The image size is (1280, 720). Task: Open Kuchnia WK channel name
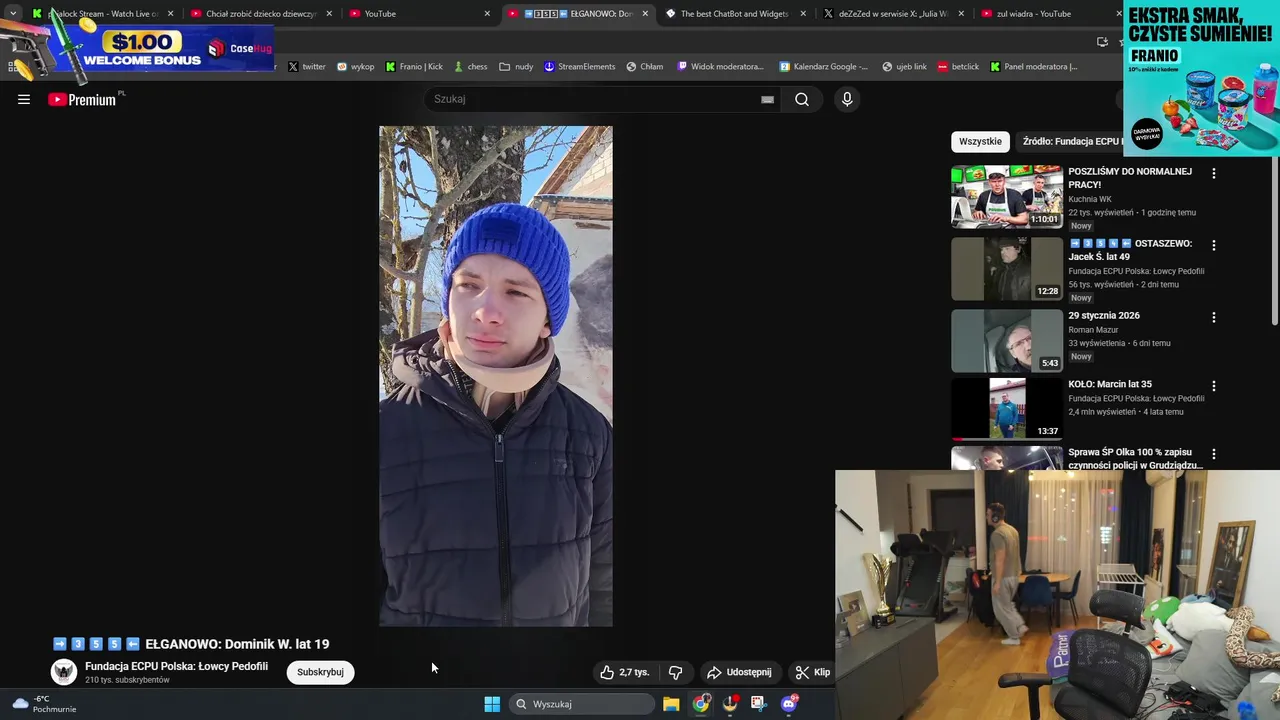point(1090,199)
